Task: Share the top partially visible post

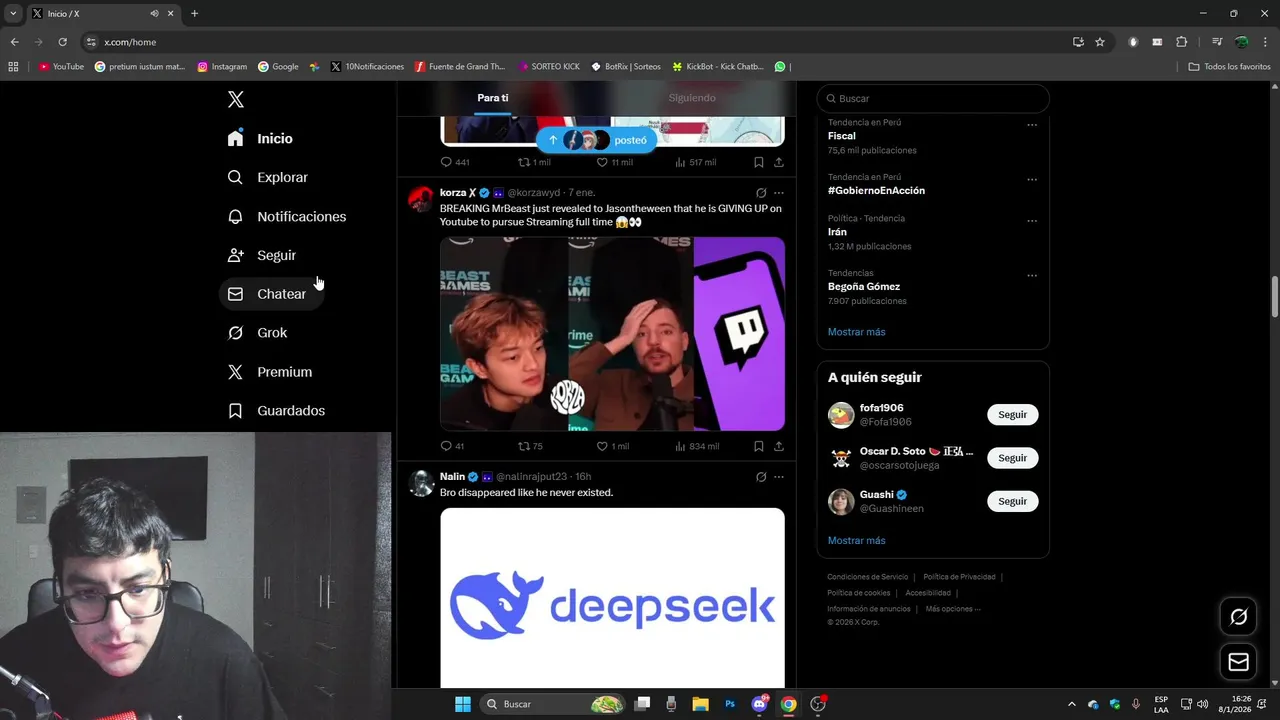Action: [x=779, y=162]
